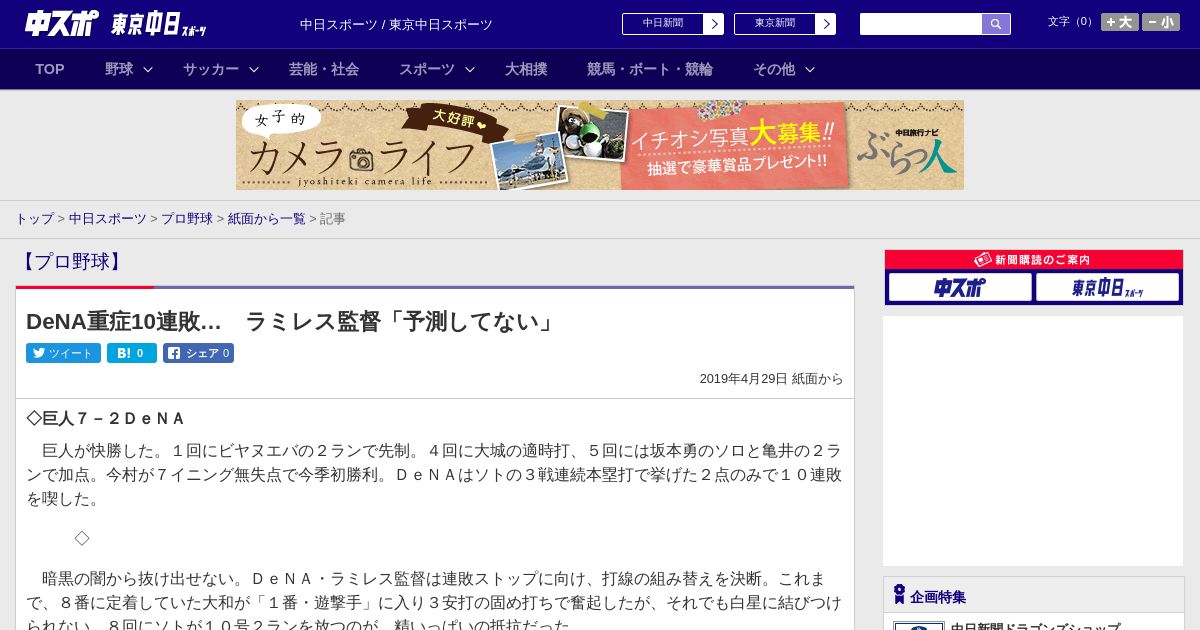Open サッカー navigation menu
The image size is (1200, 630).
coord(211,69)
